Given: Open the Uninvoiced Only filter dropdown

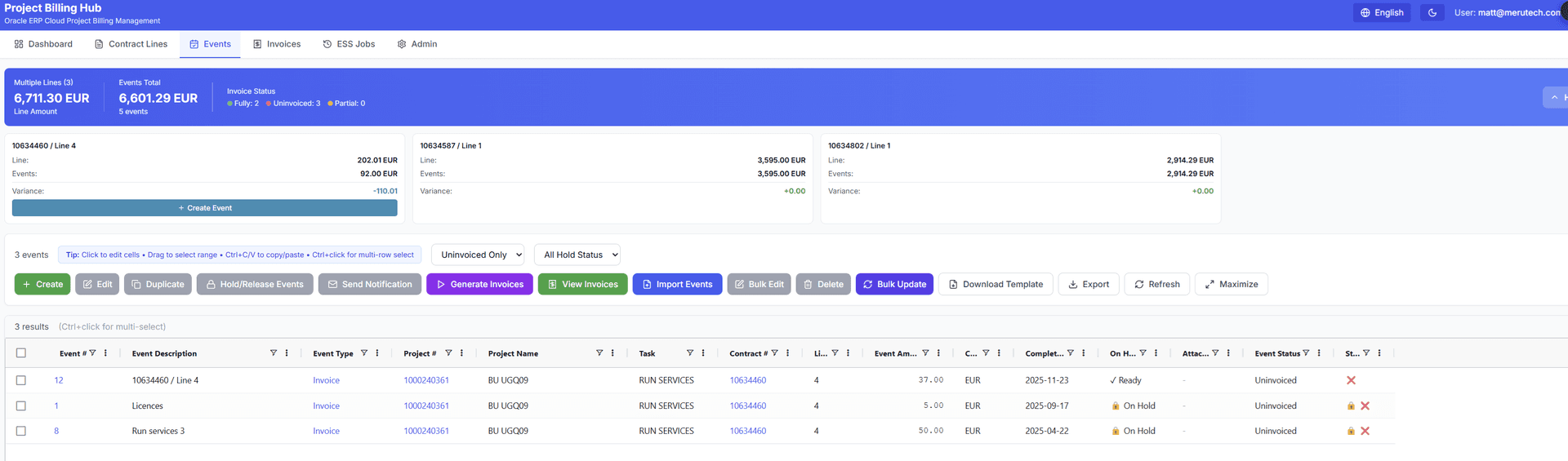Looking at the screenshot, I should click(478, 255).
